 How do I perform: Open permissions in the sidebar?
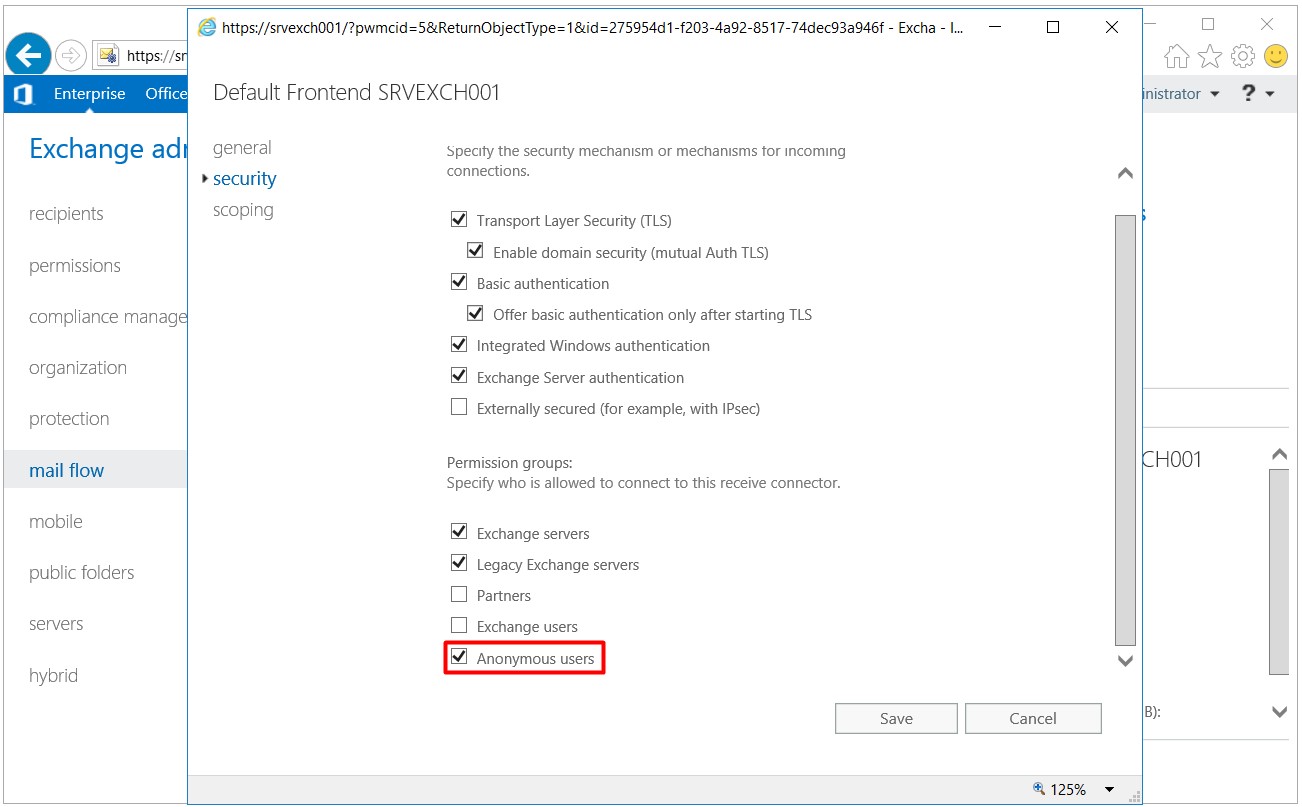tap(75, 265)
